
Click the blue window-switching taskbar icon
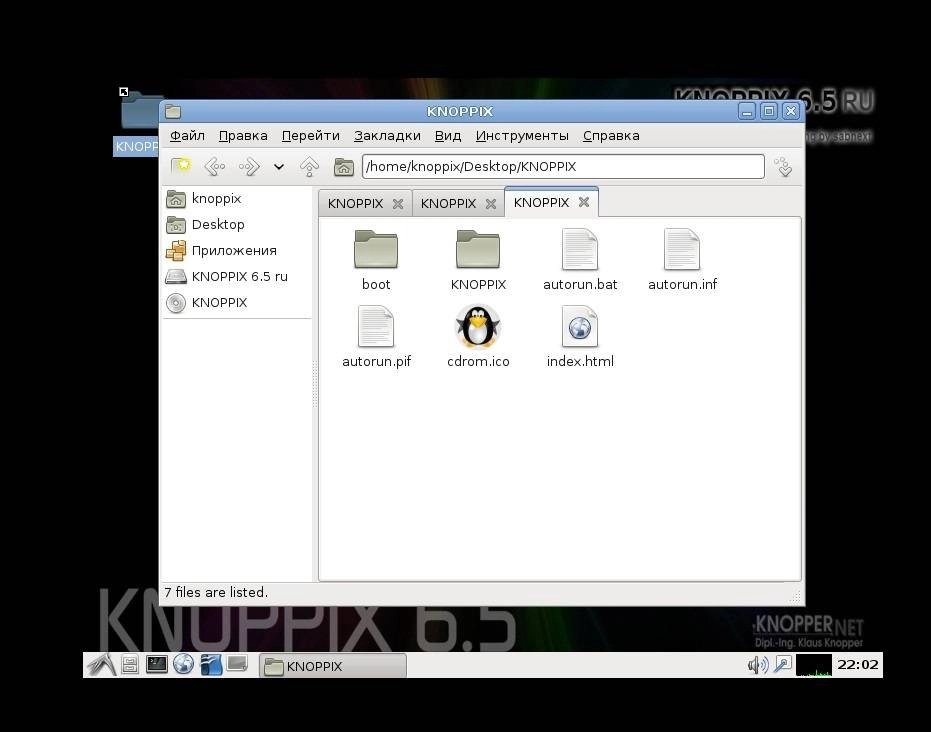pos(211,664)
